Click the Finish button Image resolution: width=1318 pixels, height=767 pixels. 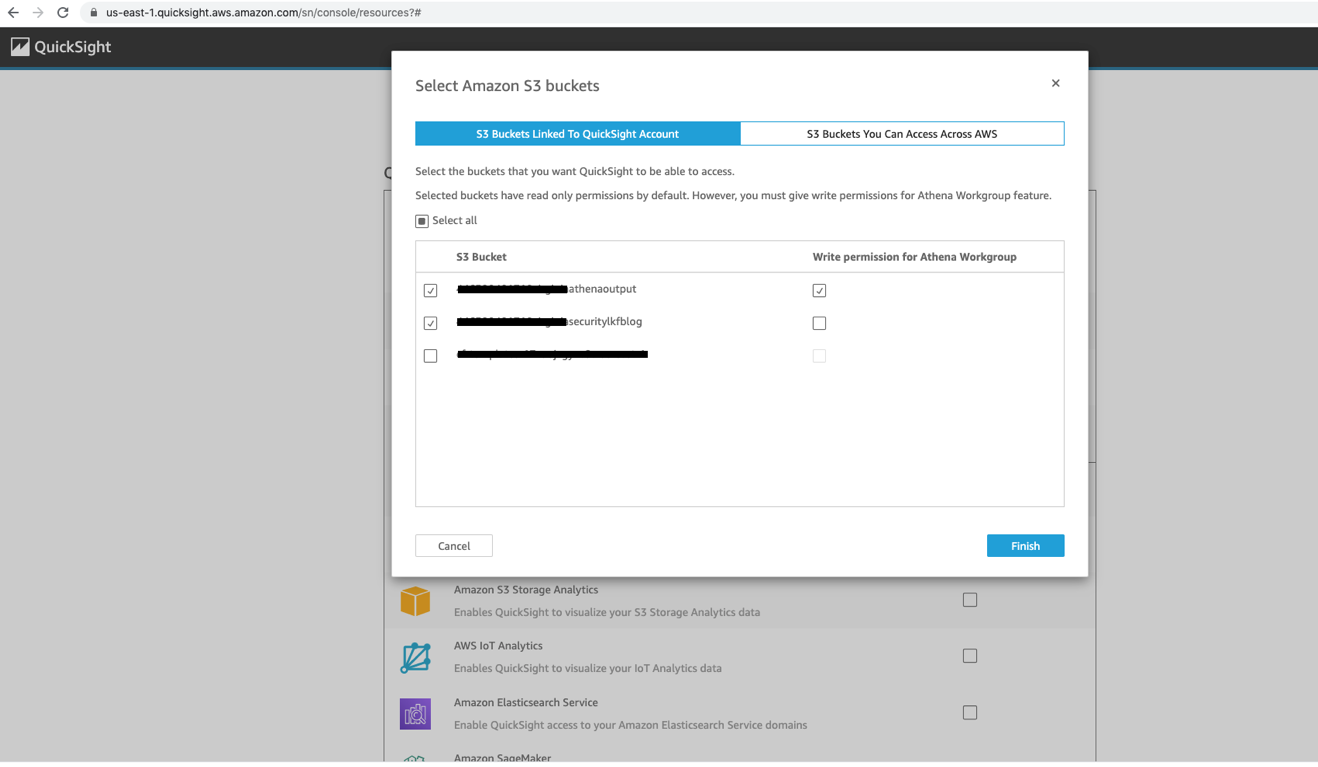[1025, 546]
